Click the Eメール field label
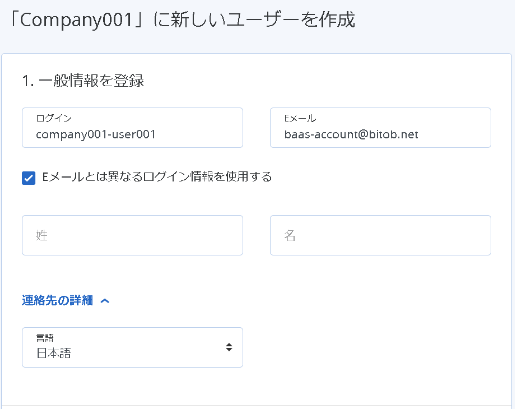Viewport: 515px width, 409px height. pyautogui.click(x=300, y=118)
